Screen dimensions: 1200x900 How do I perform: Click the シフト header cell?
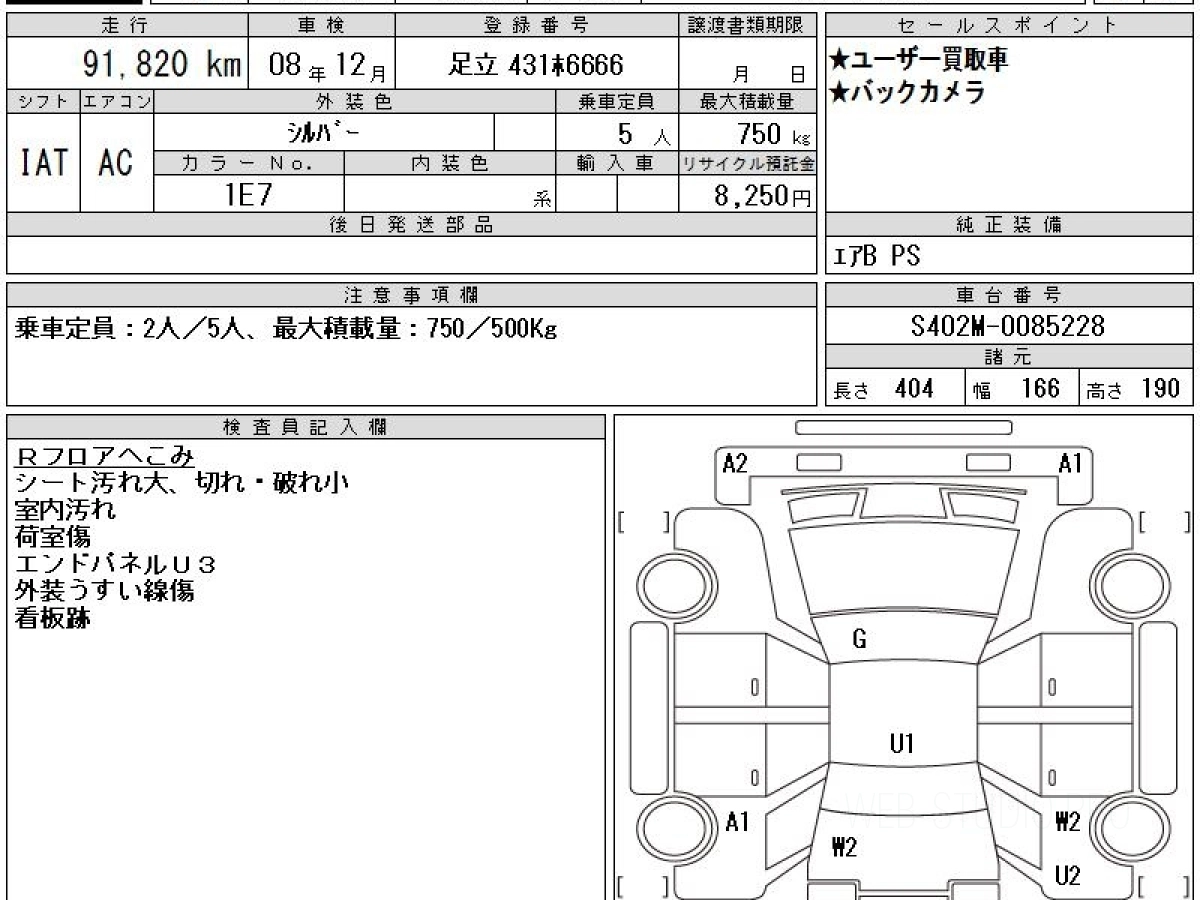43,101
